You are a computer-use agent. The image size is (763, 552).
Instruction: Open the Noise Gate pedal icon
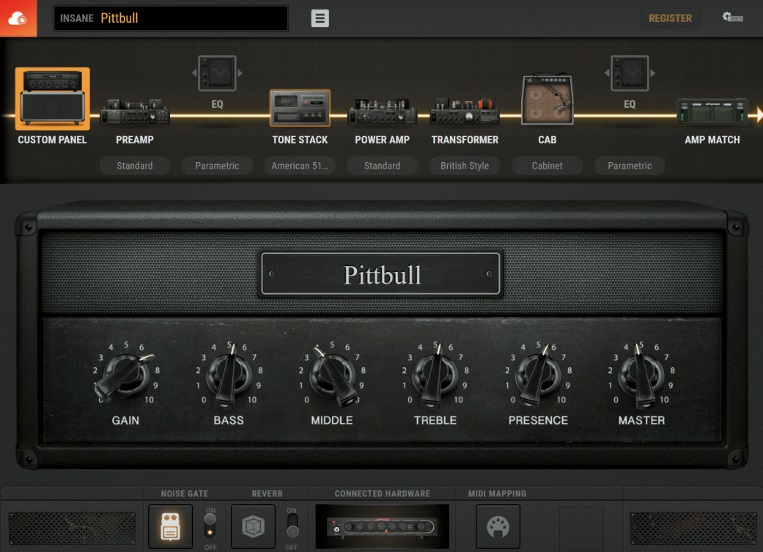(x=170, y=526)
